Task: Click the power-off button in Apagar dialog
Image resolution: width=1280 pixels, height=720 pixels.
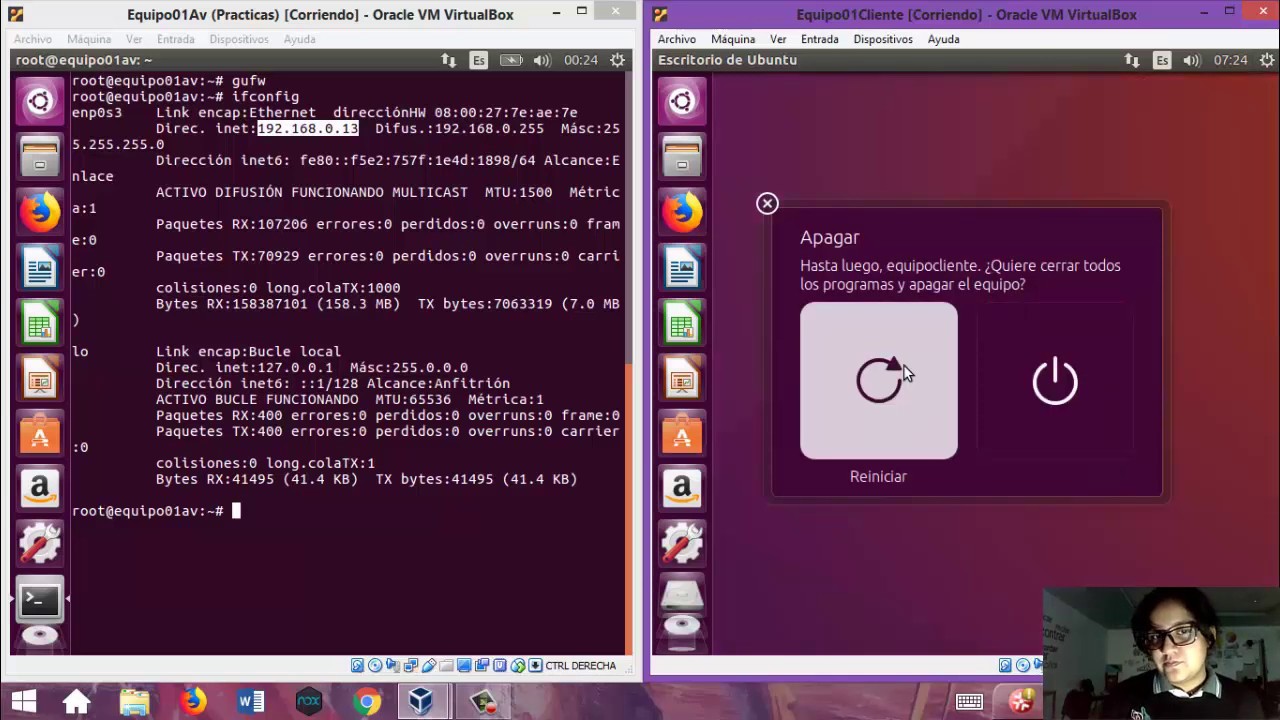Action: 1055,381
